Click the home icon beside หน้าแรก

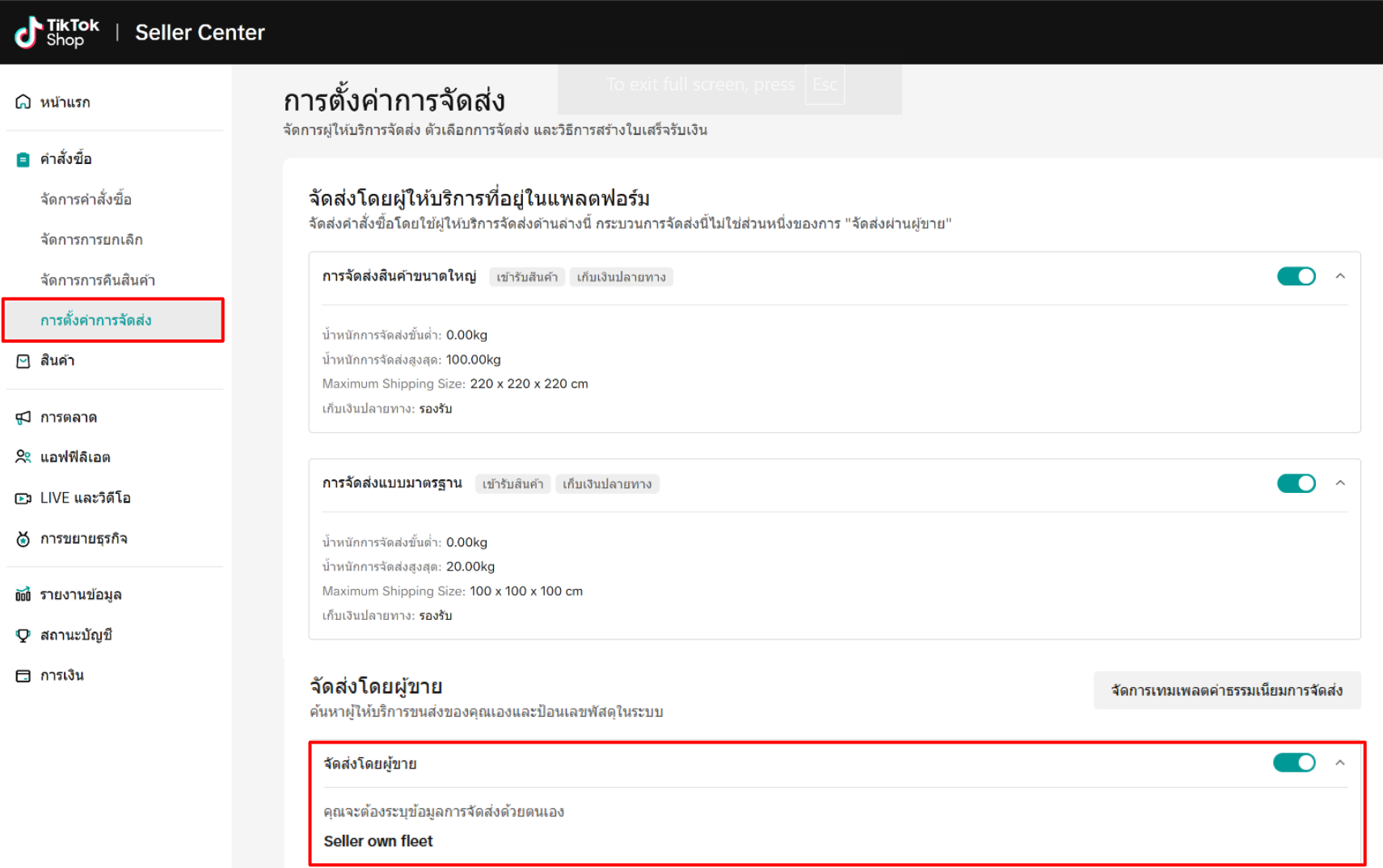pos(23,102)
